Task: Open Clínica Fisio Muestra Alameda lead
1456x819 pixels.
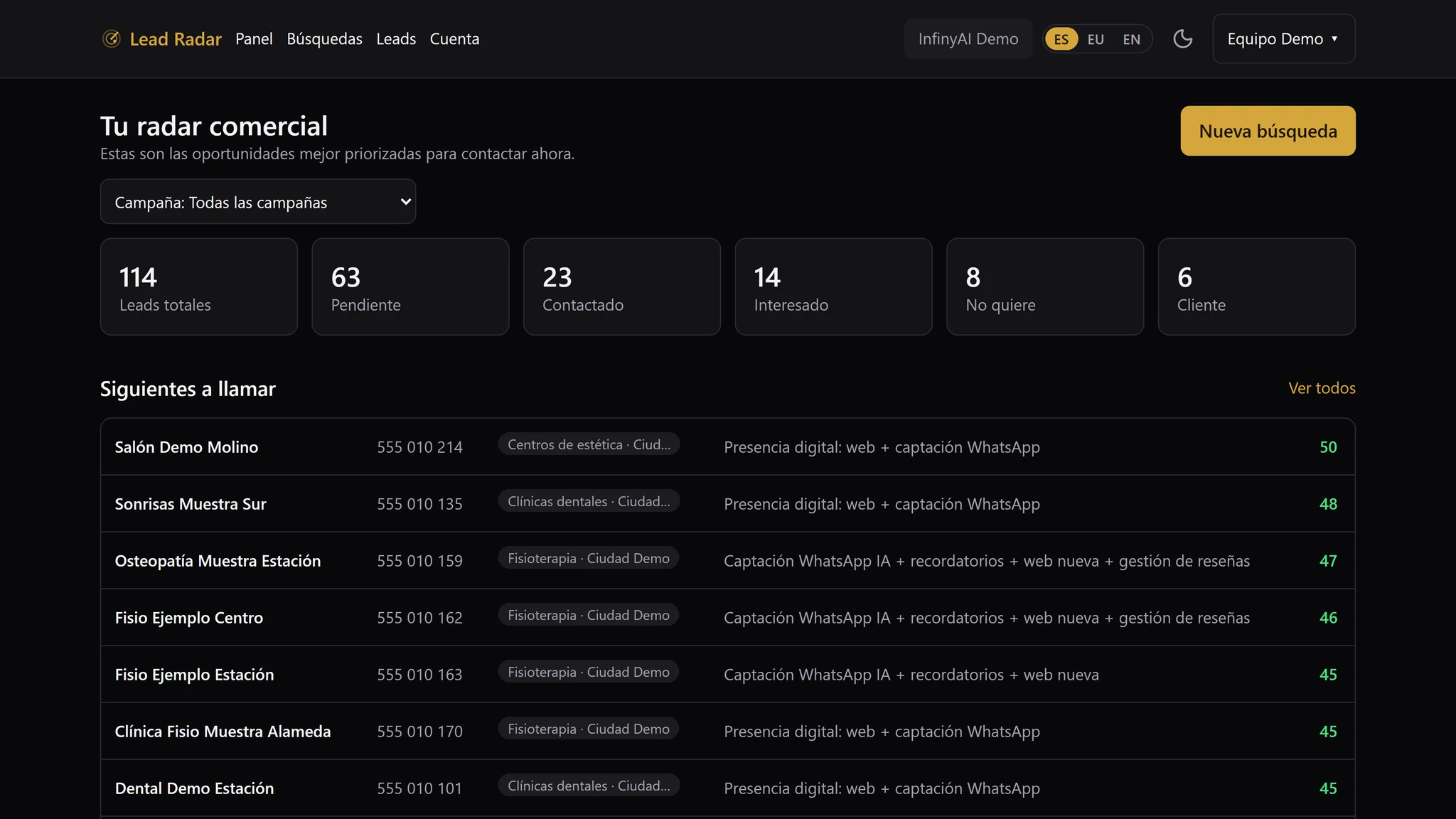Action: pyautogui.click(x=728, y=732)
